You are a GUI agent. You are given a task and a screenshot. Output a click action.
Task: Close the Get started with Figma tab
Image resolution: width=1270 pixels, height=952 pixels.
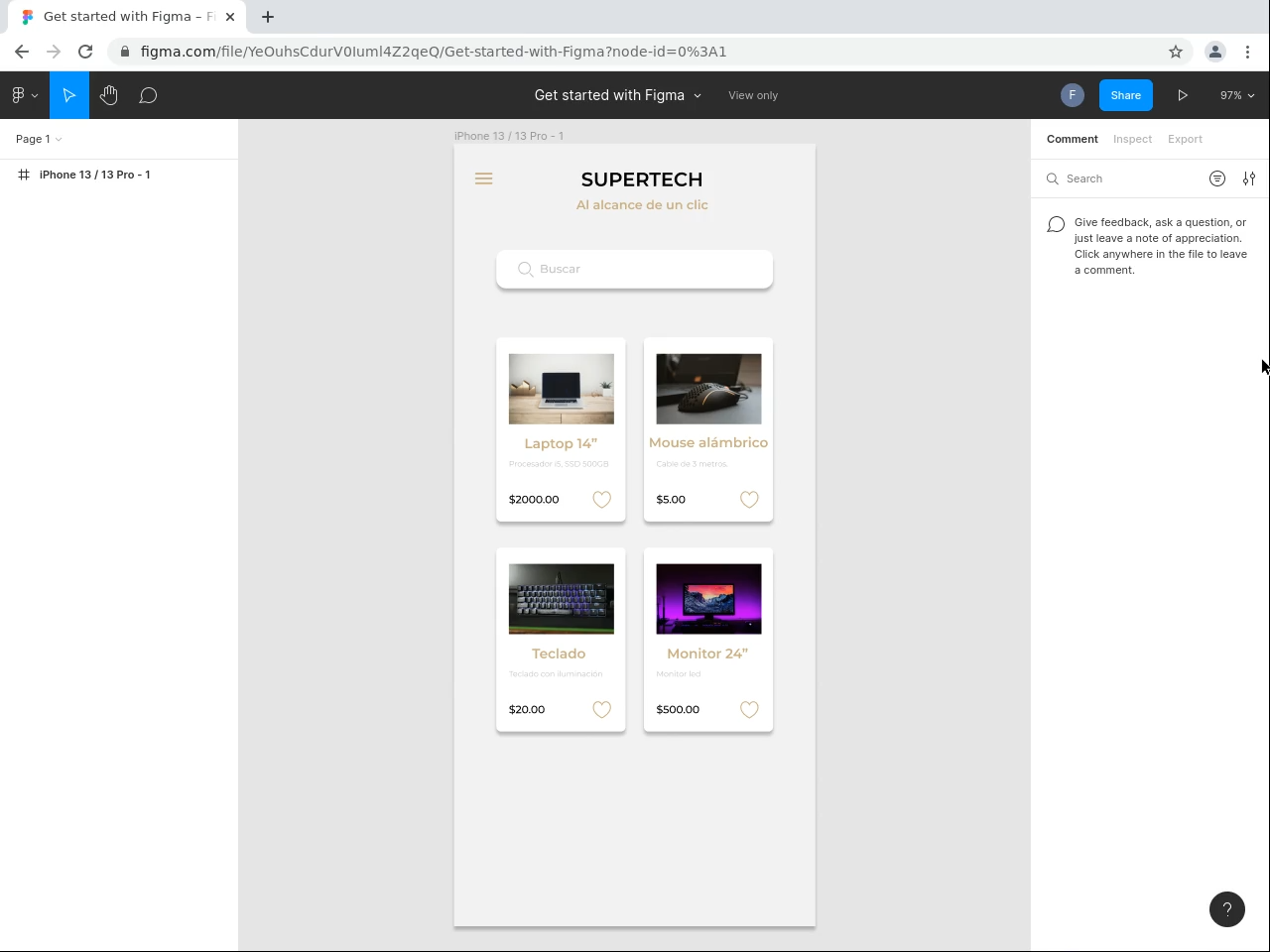pos(230,17)
